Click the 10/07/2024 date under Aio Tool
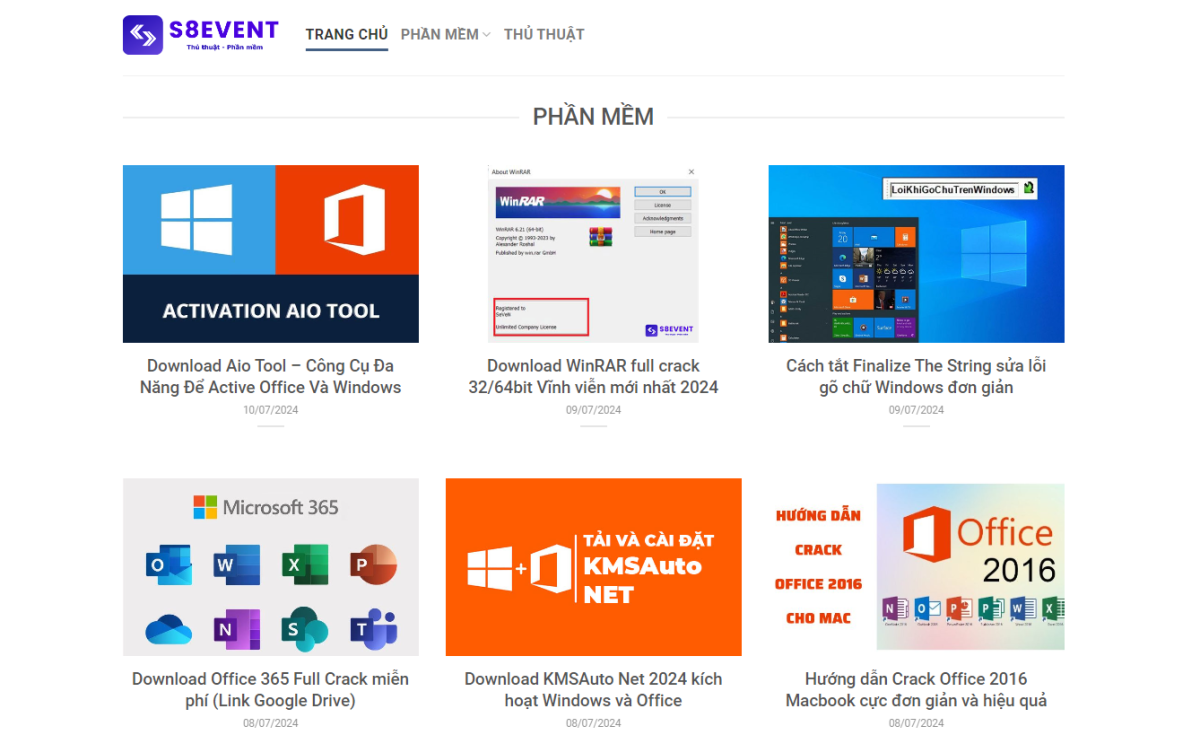 tap(270, 410)
